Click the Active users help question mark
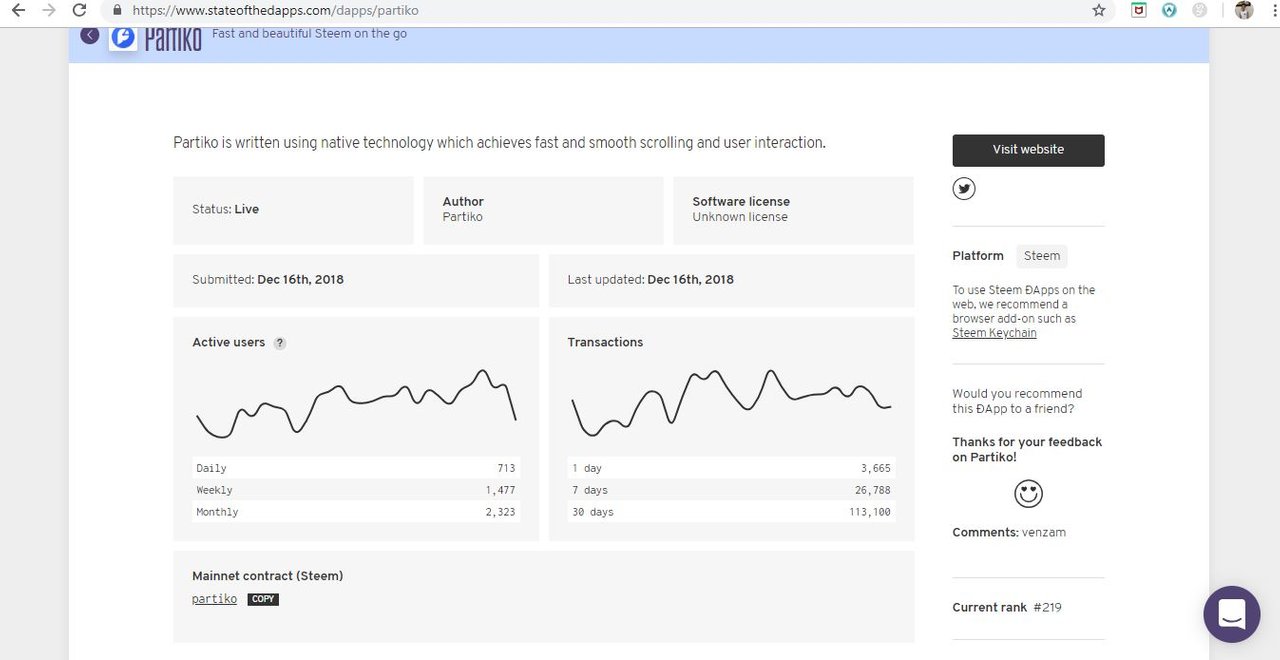The width and height of the screenshot is (1280, 660). 280,343
